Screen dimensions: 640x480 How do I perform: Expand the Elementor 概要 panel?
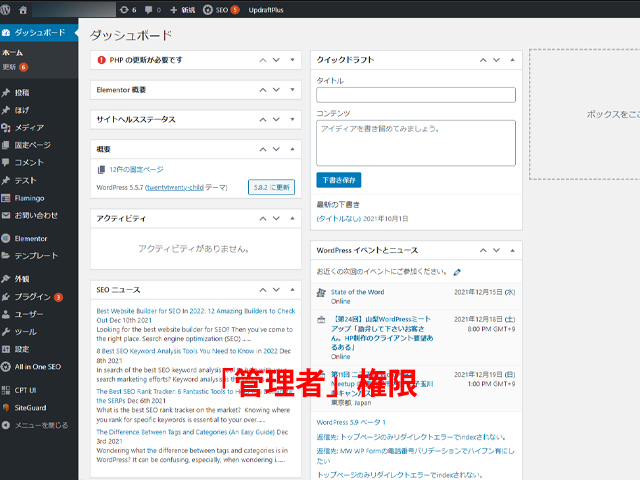[x=292, y=90]
